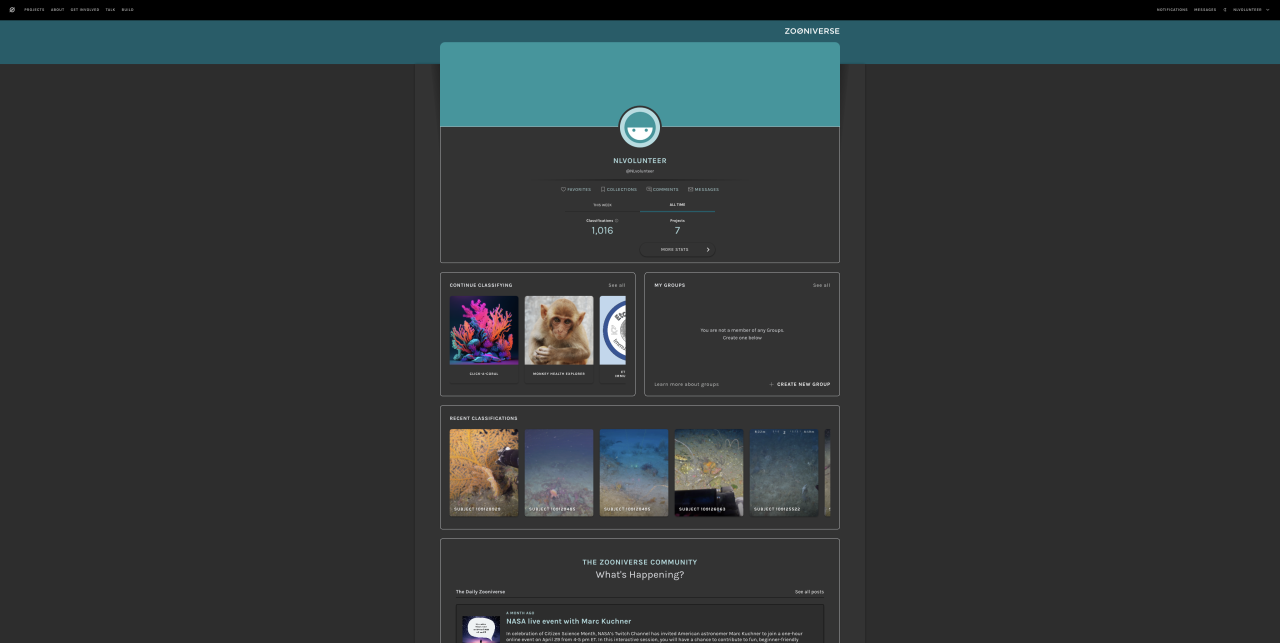1280x643 pixels.
Task: Click the plus icon next to Create New Group
Action: (772, 384)
